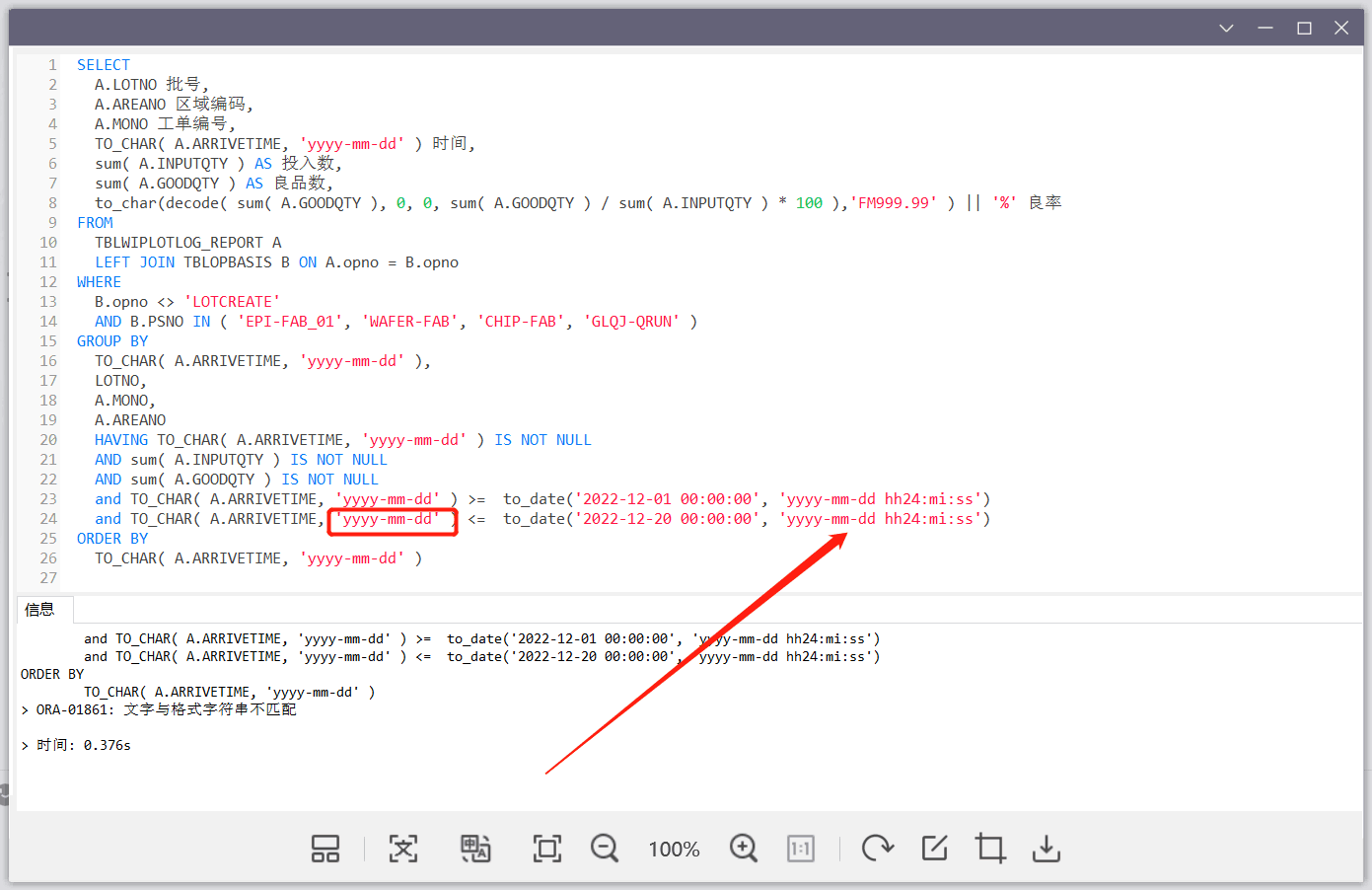Zoom out with the minus magnifier

[x=605, y=849]
